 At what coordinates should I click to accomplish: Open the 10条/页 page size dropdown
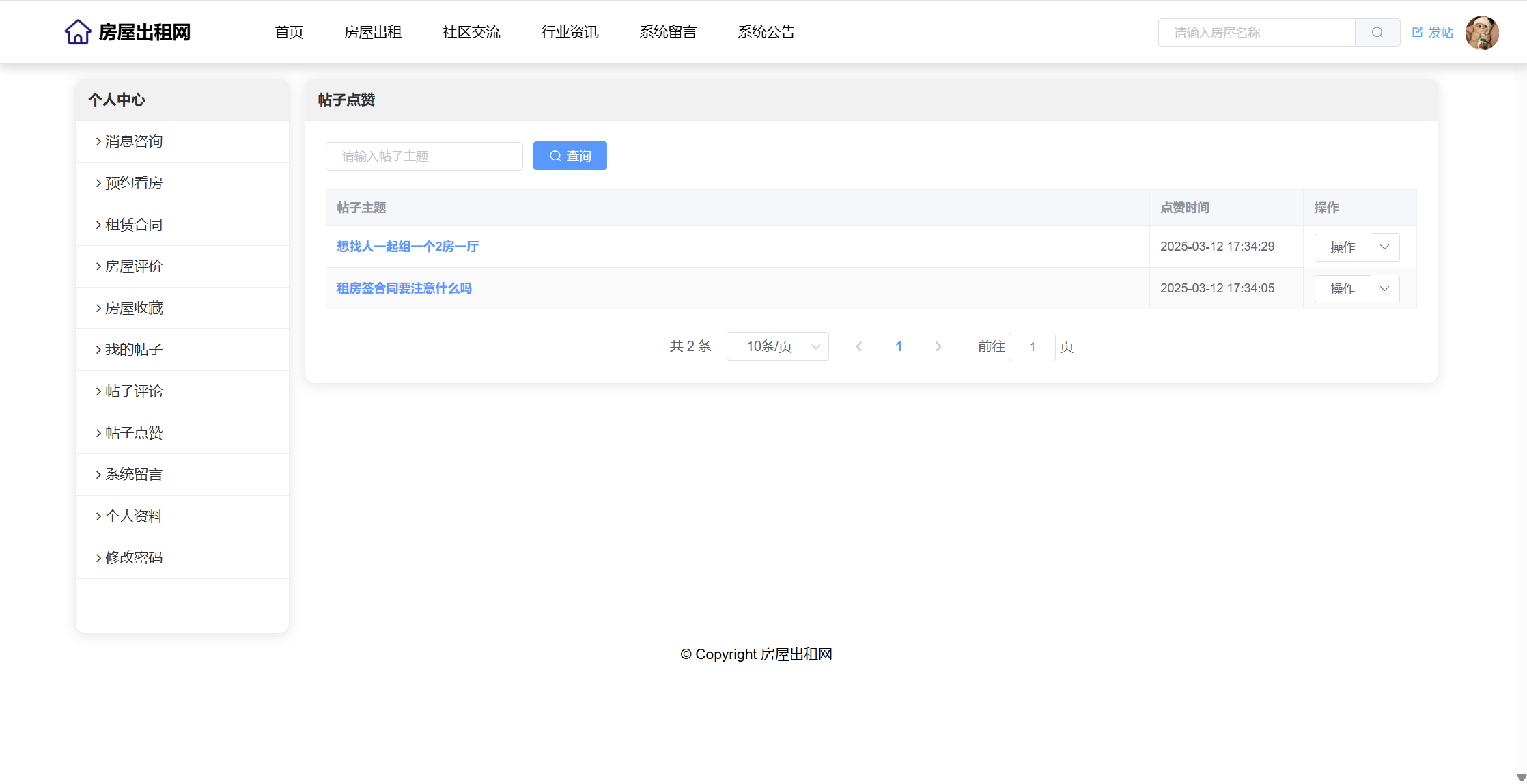pyautogui.click(x=777, y=347)
